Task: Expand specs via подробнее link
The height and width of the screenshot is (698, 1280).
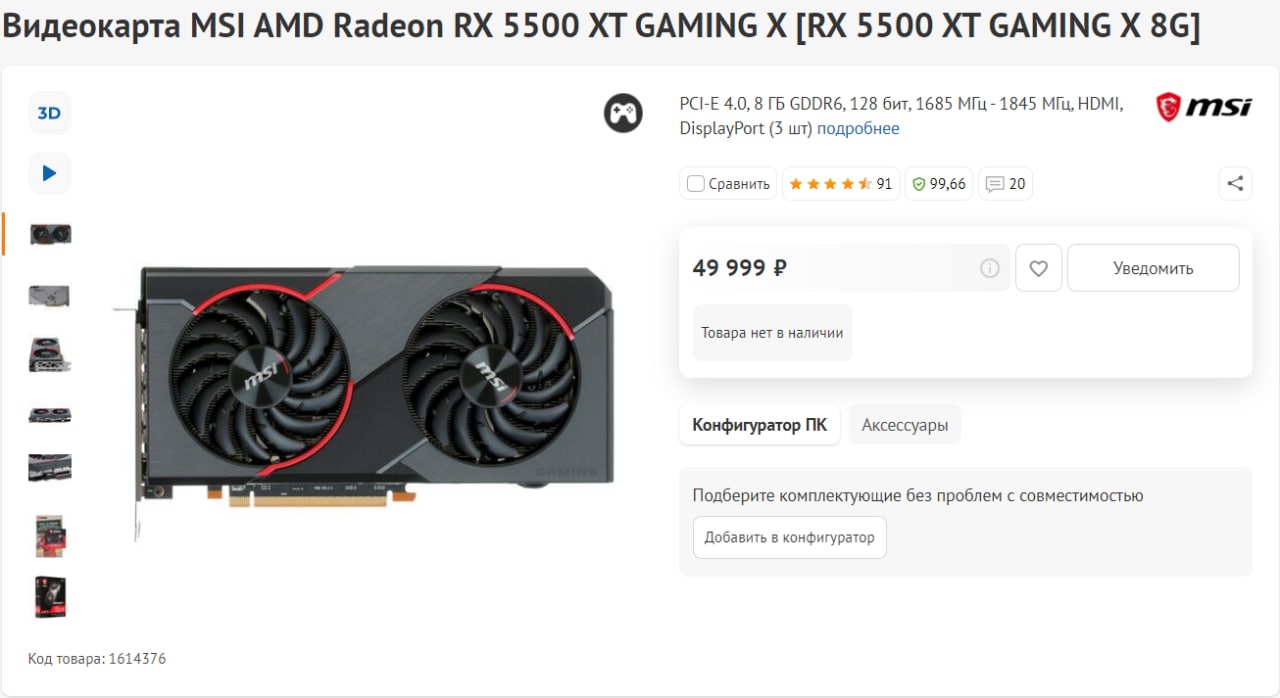Action: pyautogui.click(x=858, y=128)
